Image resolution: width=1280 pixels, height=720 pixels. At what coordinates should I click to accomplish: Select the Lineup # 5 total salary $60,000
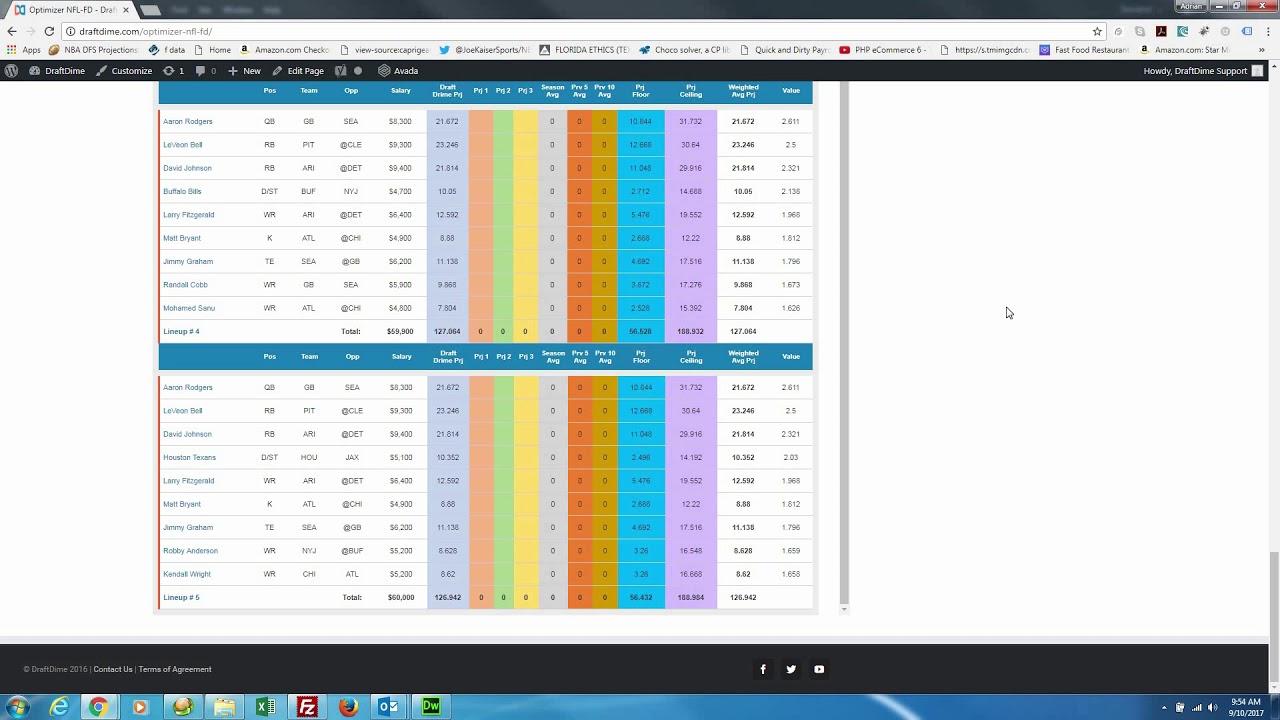401,597
